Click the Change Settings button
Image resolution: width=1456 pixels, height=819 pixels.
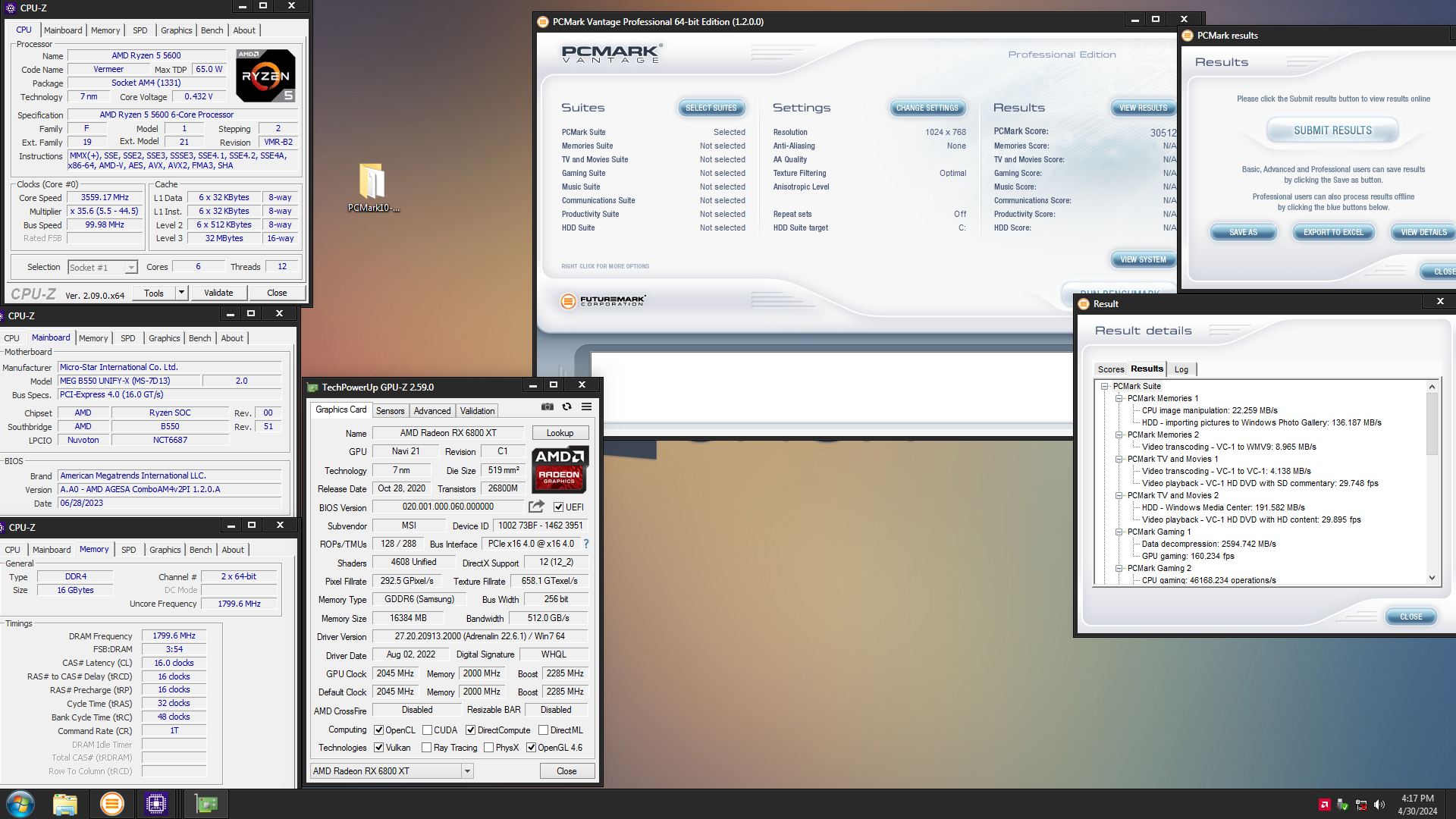(927, 108)
